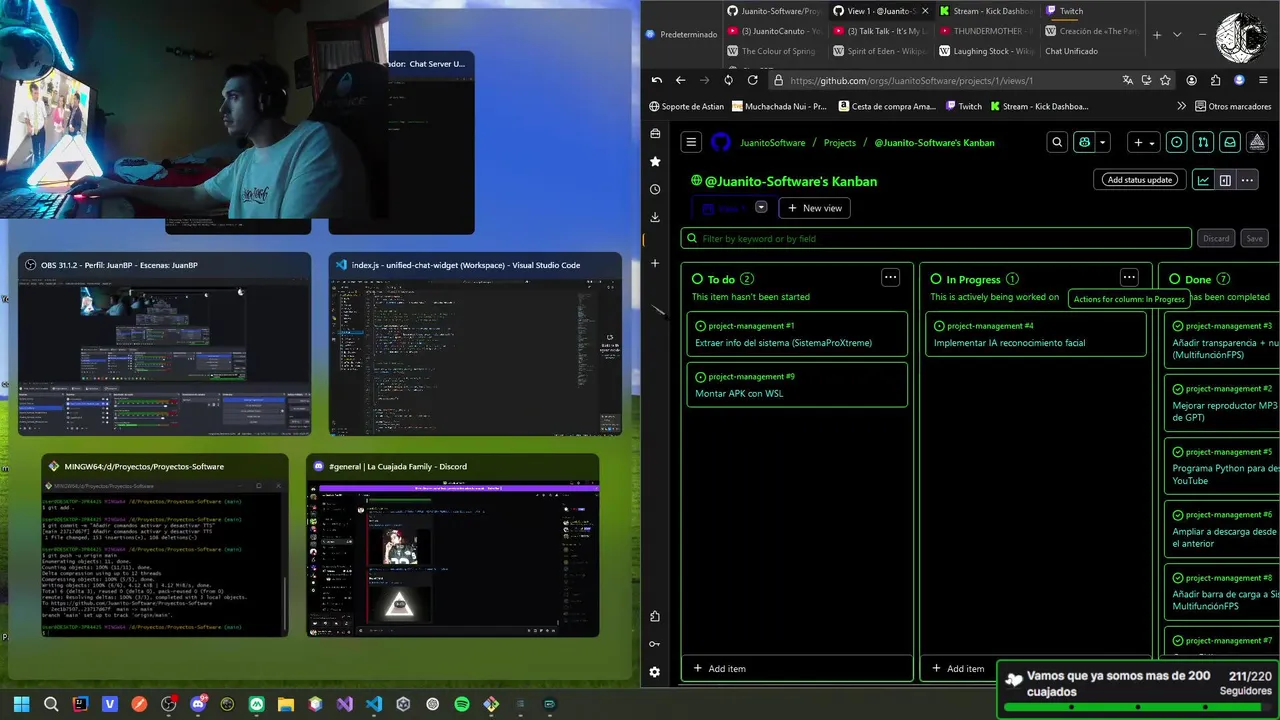Open browser extensions puzzle icon

tap(1215, 80)
